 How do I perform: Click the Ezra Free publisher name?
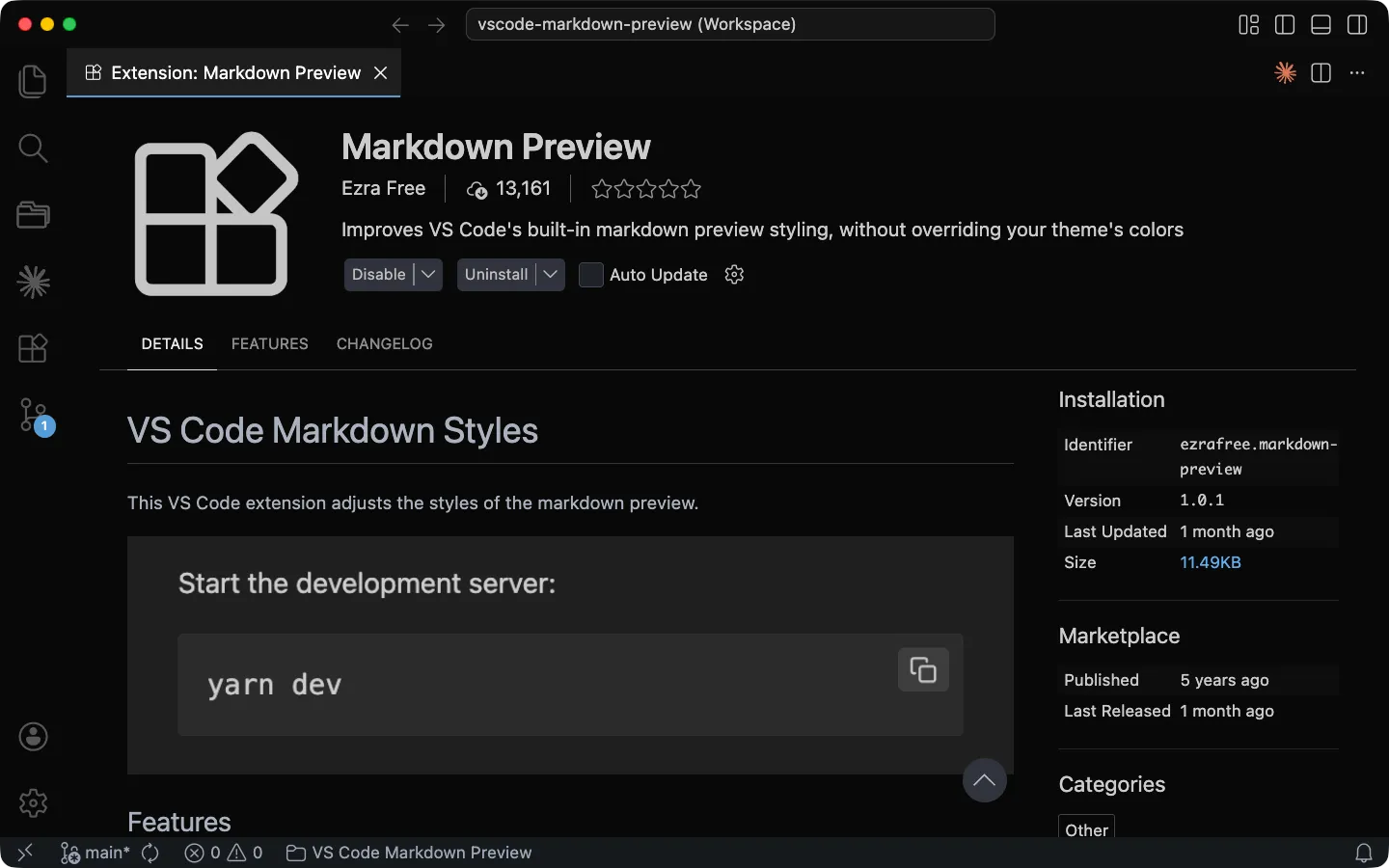click(x=384, y=189)
